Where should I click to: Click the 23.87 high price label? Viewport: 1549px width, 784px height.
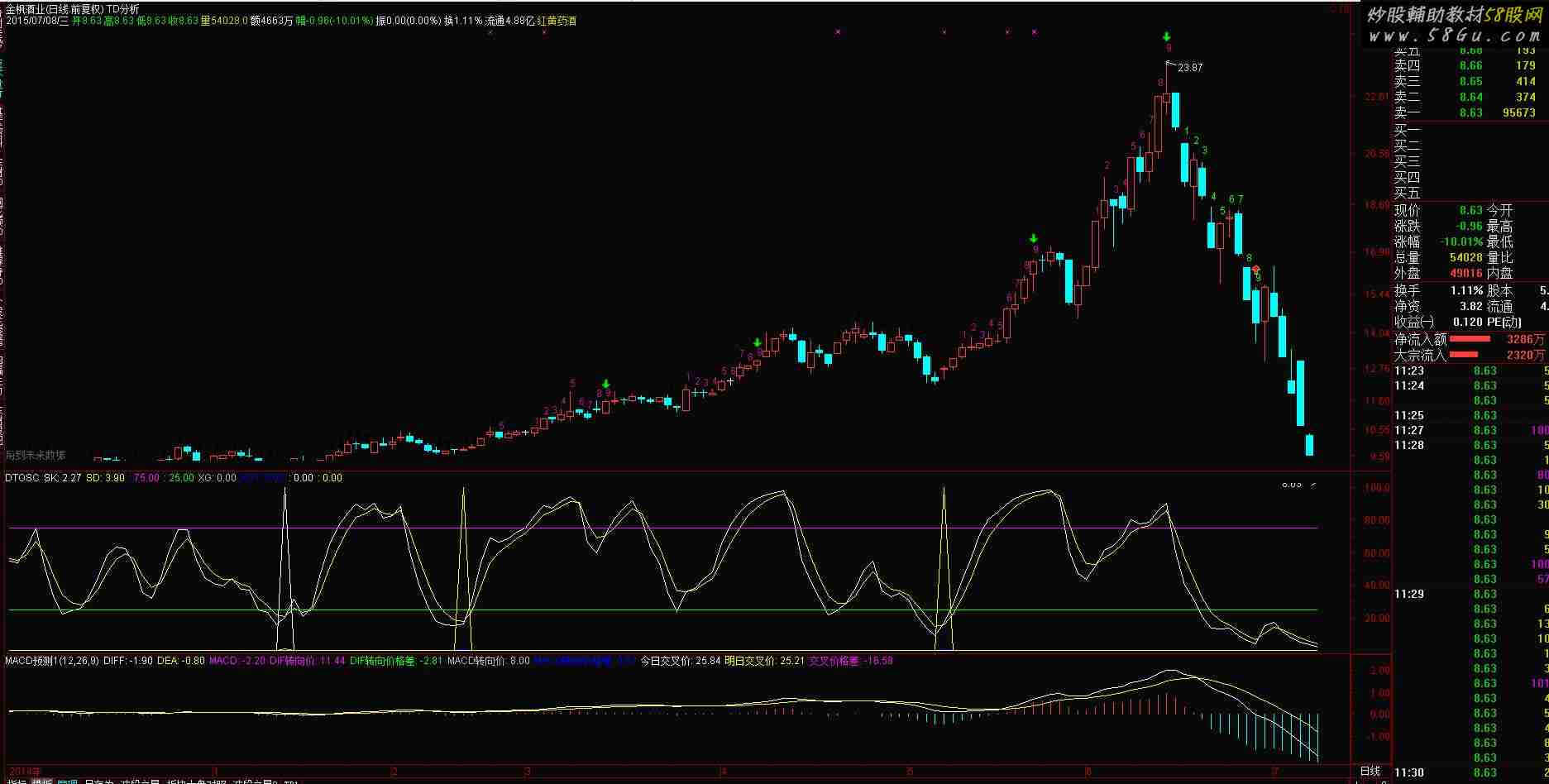click(x=1190, y=68)
